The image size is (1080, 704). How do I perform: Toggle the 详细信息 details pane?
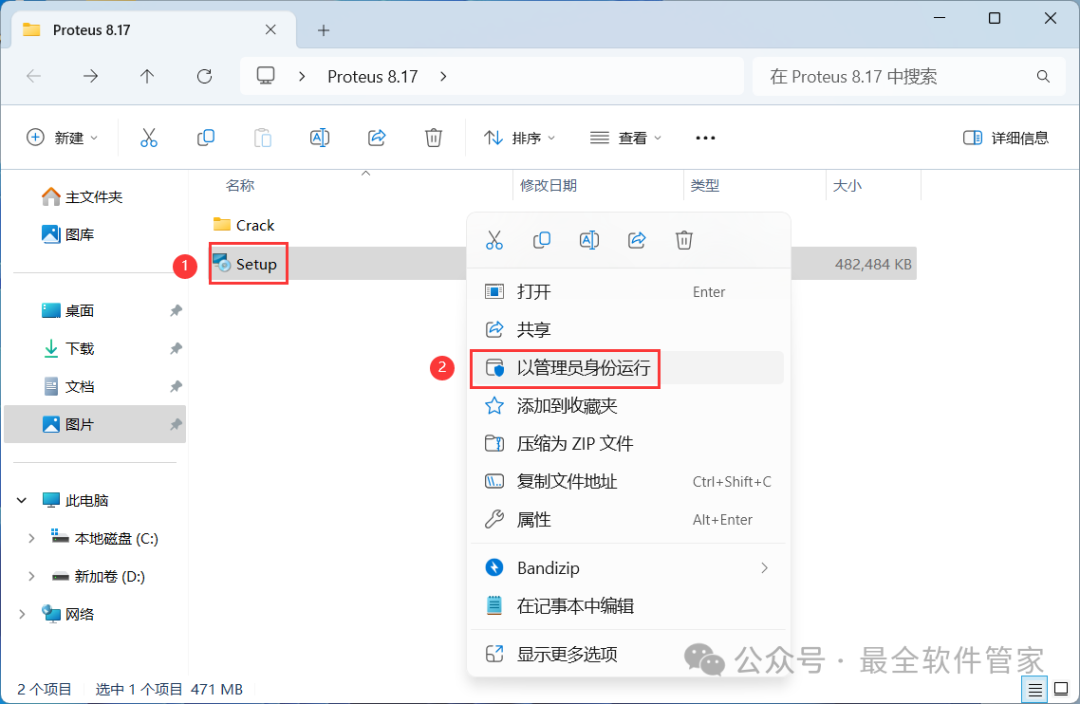coord(1006,138)
